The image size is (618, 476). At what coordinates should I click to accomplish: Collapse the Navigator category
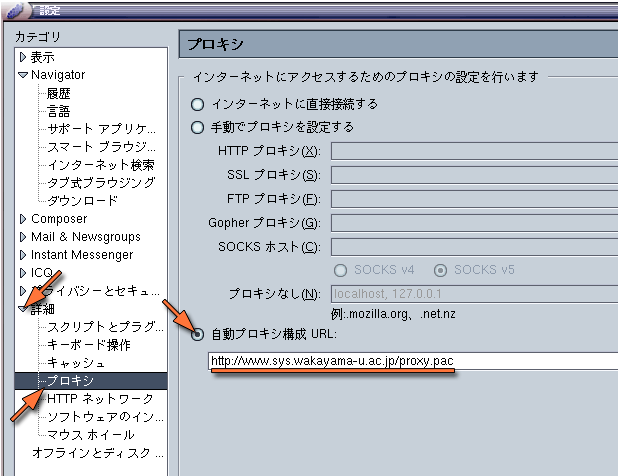point(23,74)
